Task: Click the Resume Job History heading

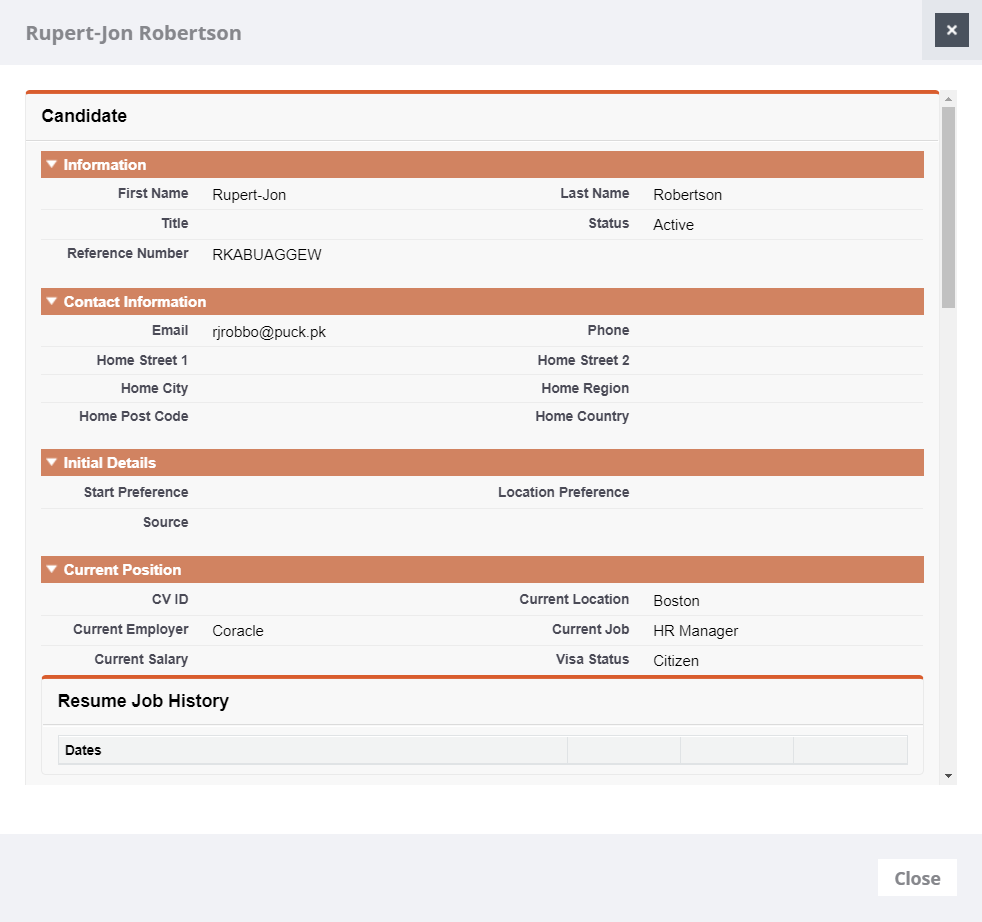Action: pos(143,701)
